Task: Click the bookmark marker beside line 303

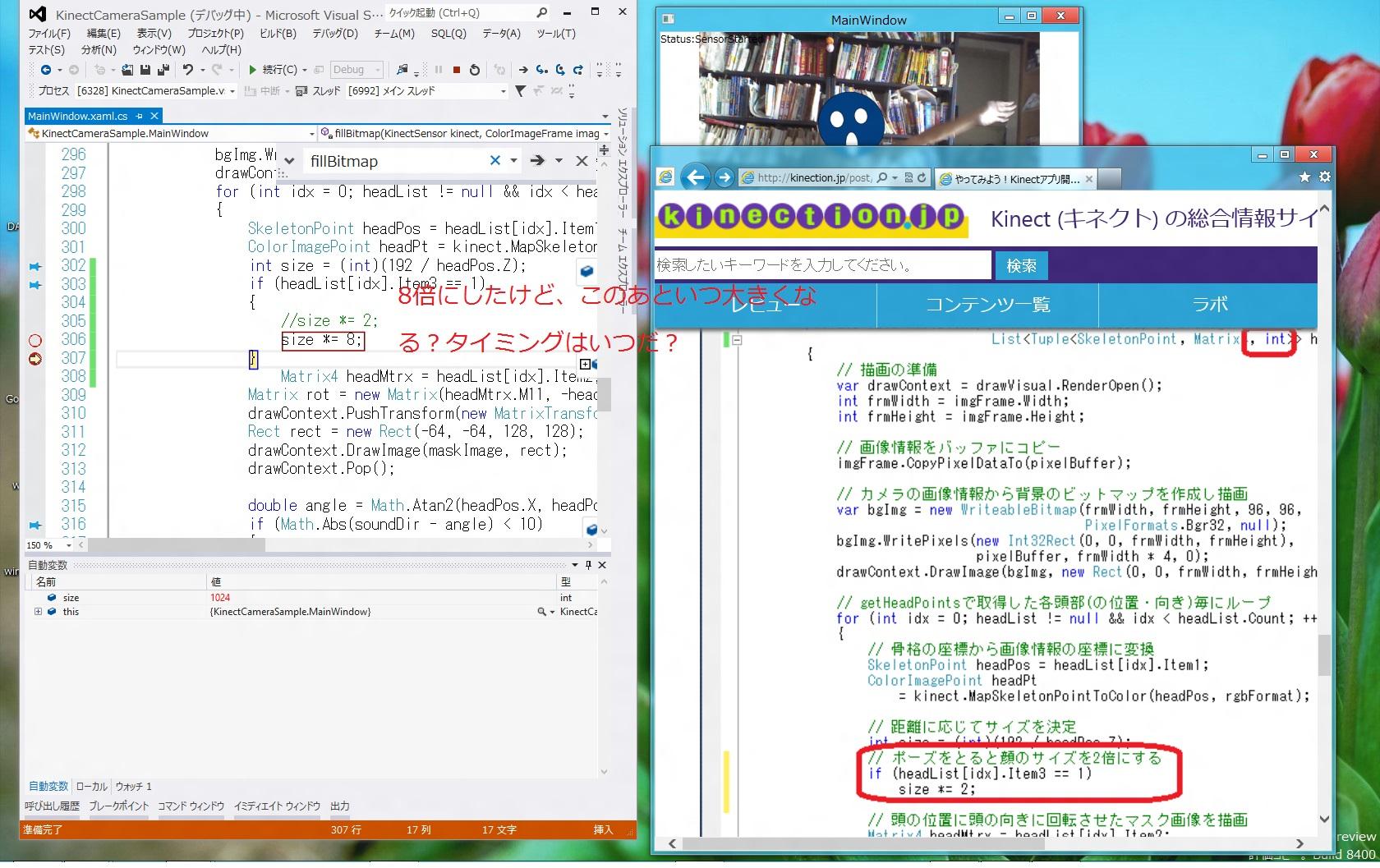Action: pyautogui.click(x=35, y=285)
